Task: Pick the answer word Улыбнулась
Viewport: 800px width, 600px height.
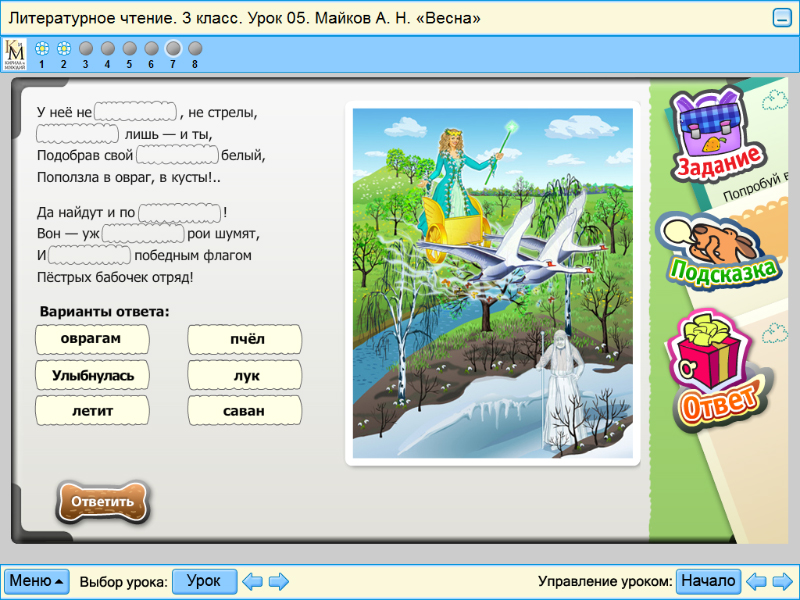Action: (92, 376)
